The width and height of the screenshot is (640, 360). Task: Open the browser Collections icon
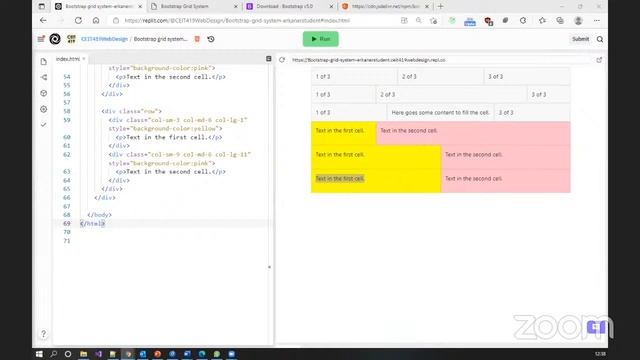[560, 20]
